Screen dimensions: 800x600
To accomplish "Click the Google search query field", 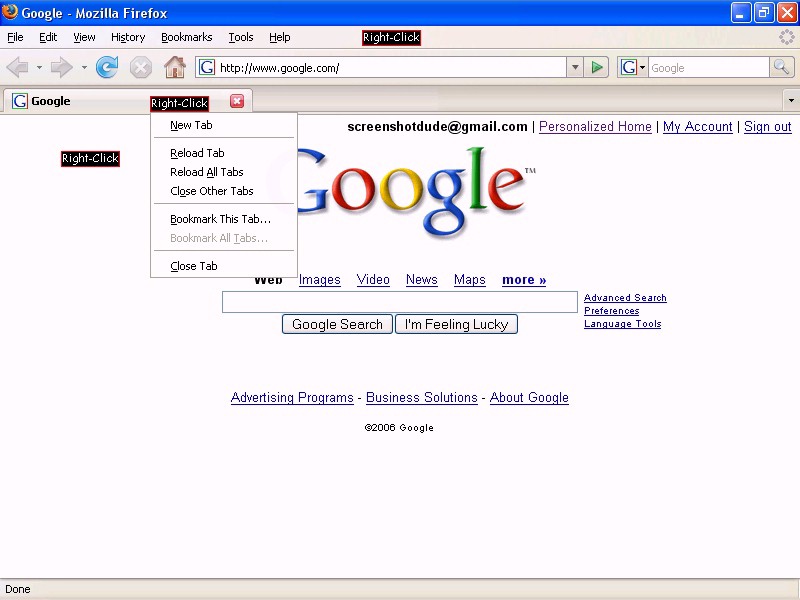I will click(x=399, y=302).
